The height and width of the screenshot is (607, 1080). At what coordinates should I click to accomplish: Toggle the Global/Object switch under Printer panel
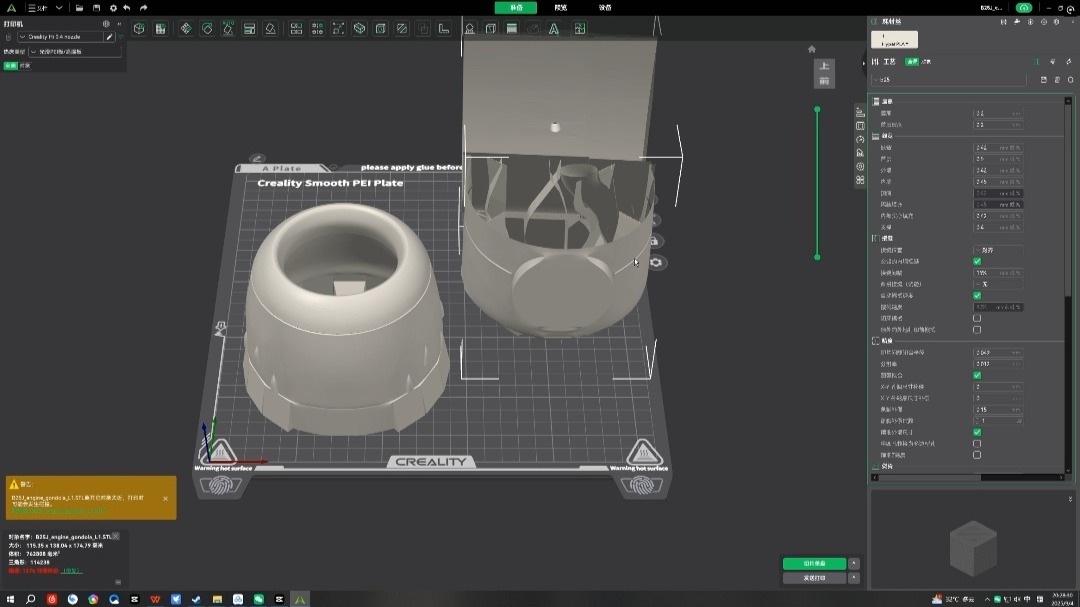17,66
